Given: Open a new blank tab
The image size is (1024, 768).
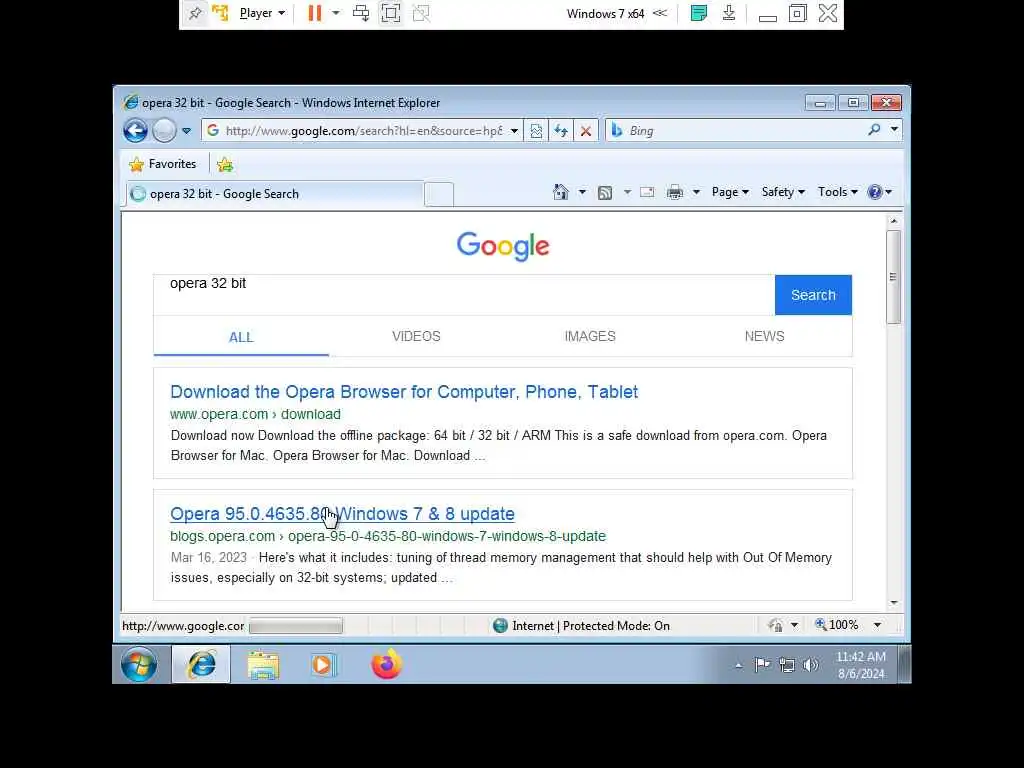Looking at the screenshot, I should (x=439, y=194).
